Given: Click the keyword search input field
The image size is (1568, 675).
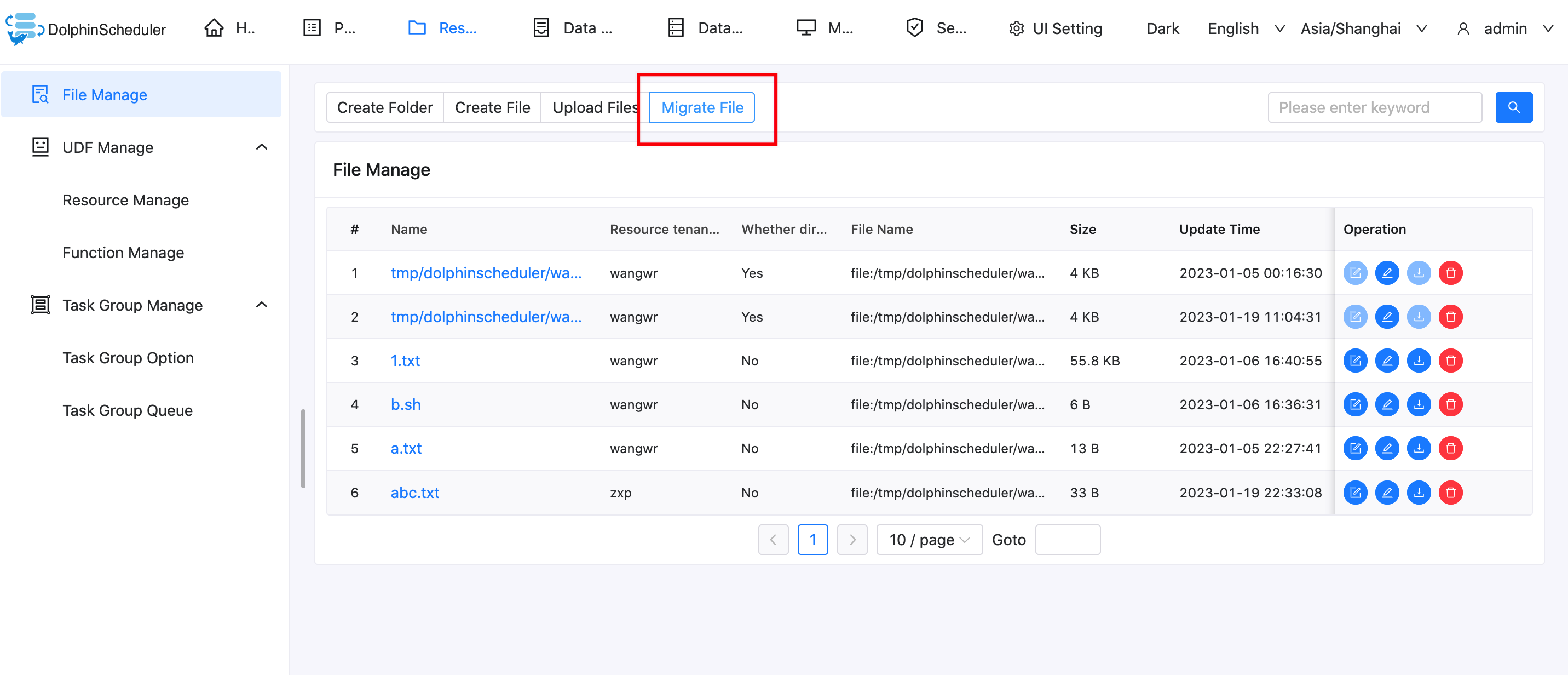Looking at the screenshot, I should click(1375, 107).
